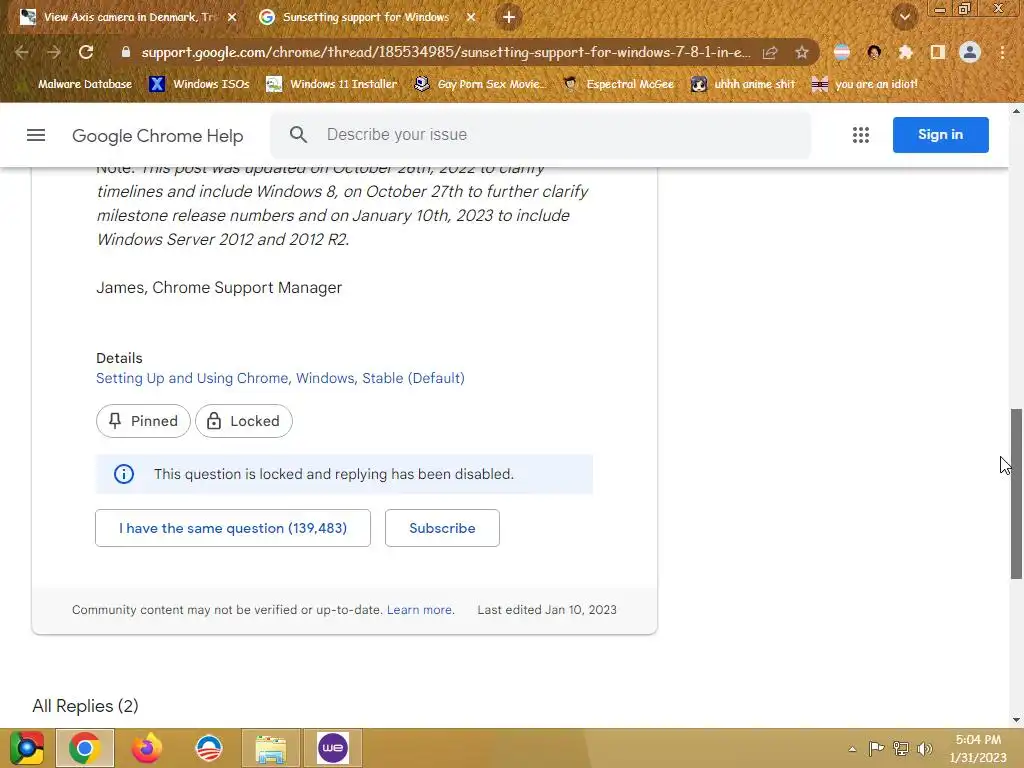This screenshot has height=768, width=1024.
Task: Subscribe to this thread
Action: tap(442, 528)
